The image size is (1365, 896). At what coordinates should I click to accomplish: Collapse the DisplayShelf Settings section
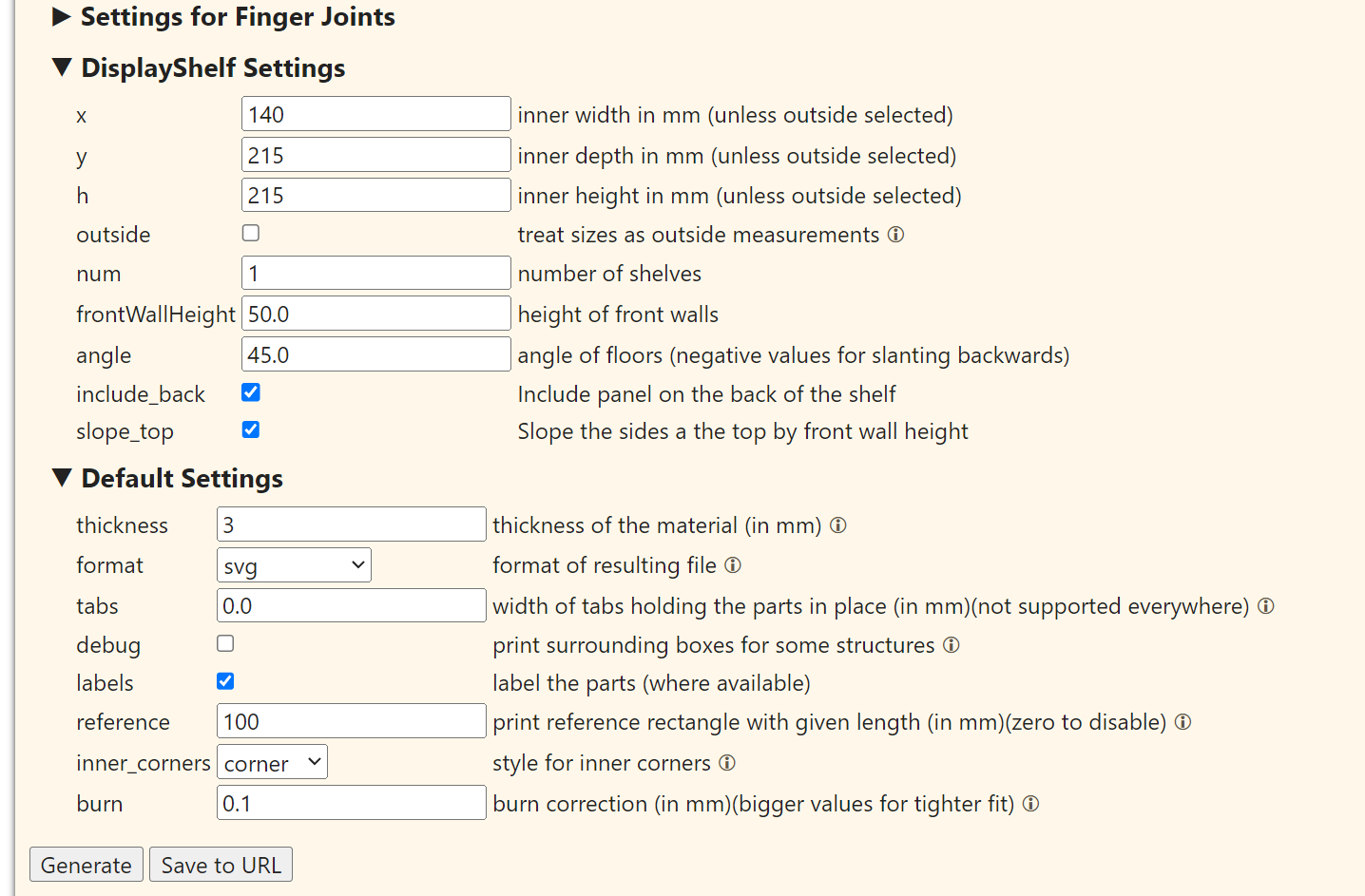point(62,67)
